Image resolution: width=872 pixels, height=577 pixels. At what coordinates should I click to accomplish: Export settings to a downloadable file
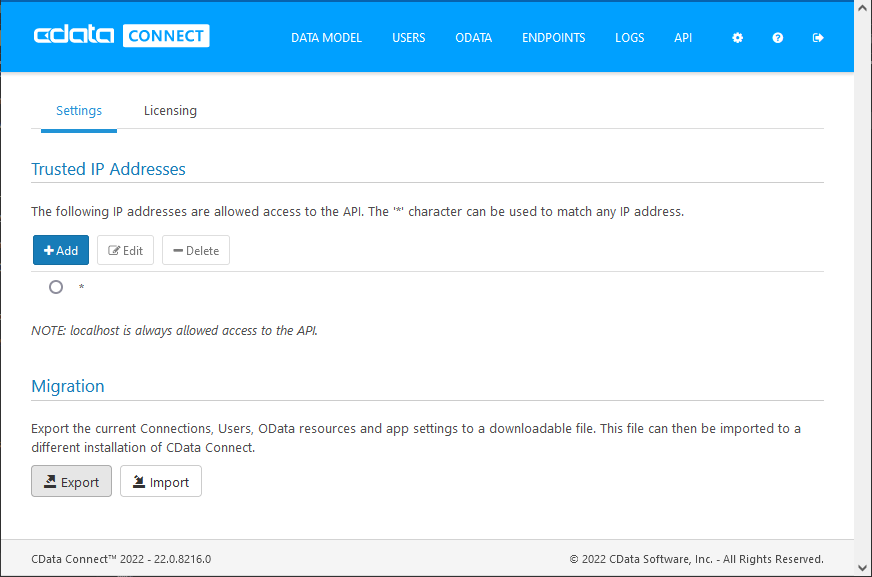click(x=71, y=481)
